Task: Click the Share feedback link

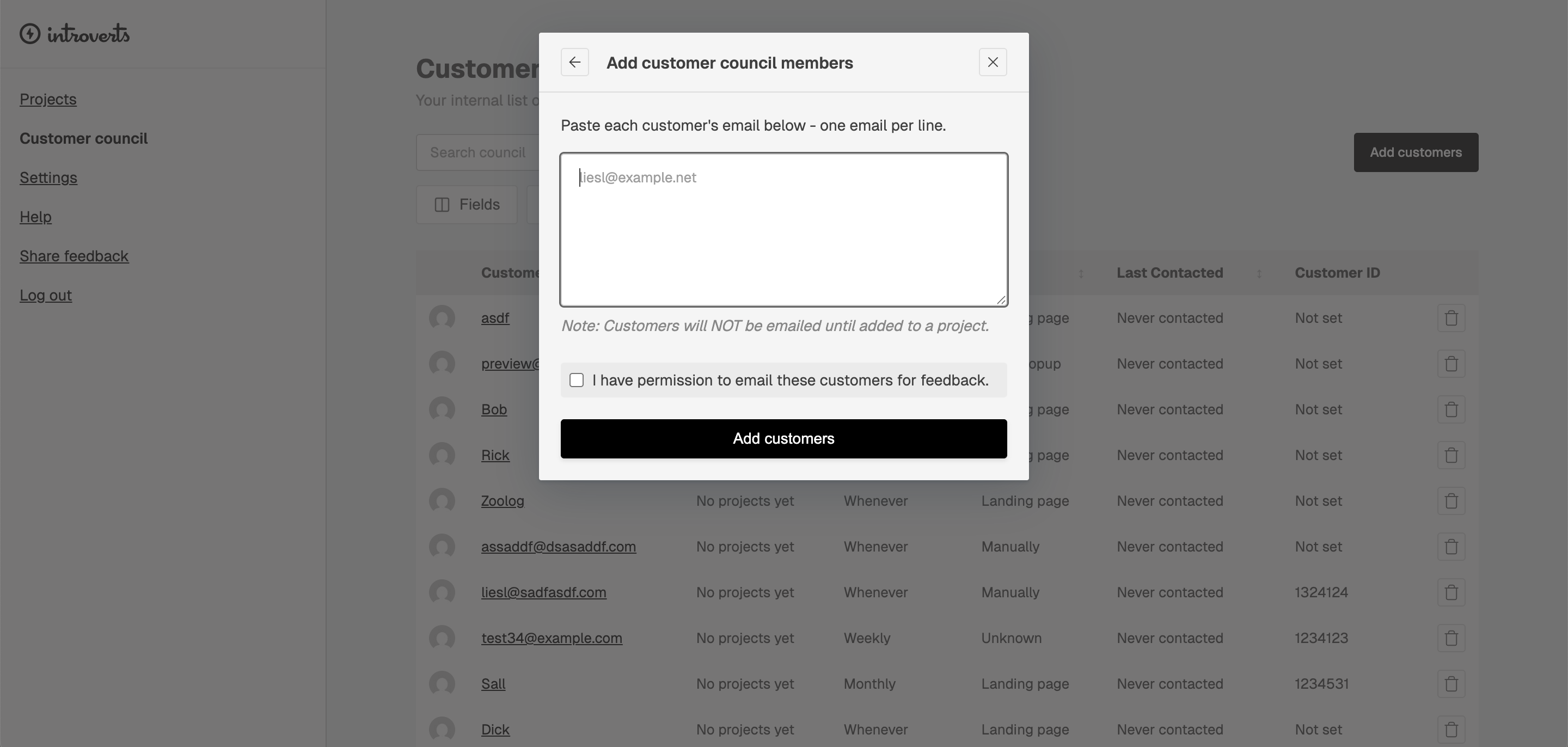Action: (x=73, y=256)
